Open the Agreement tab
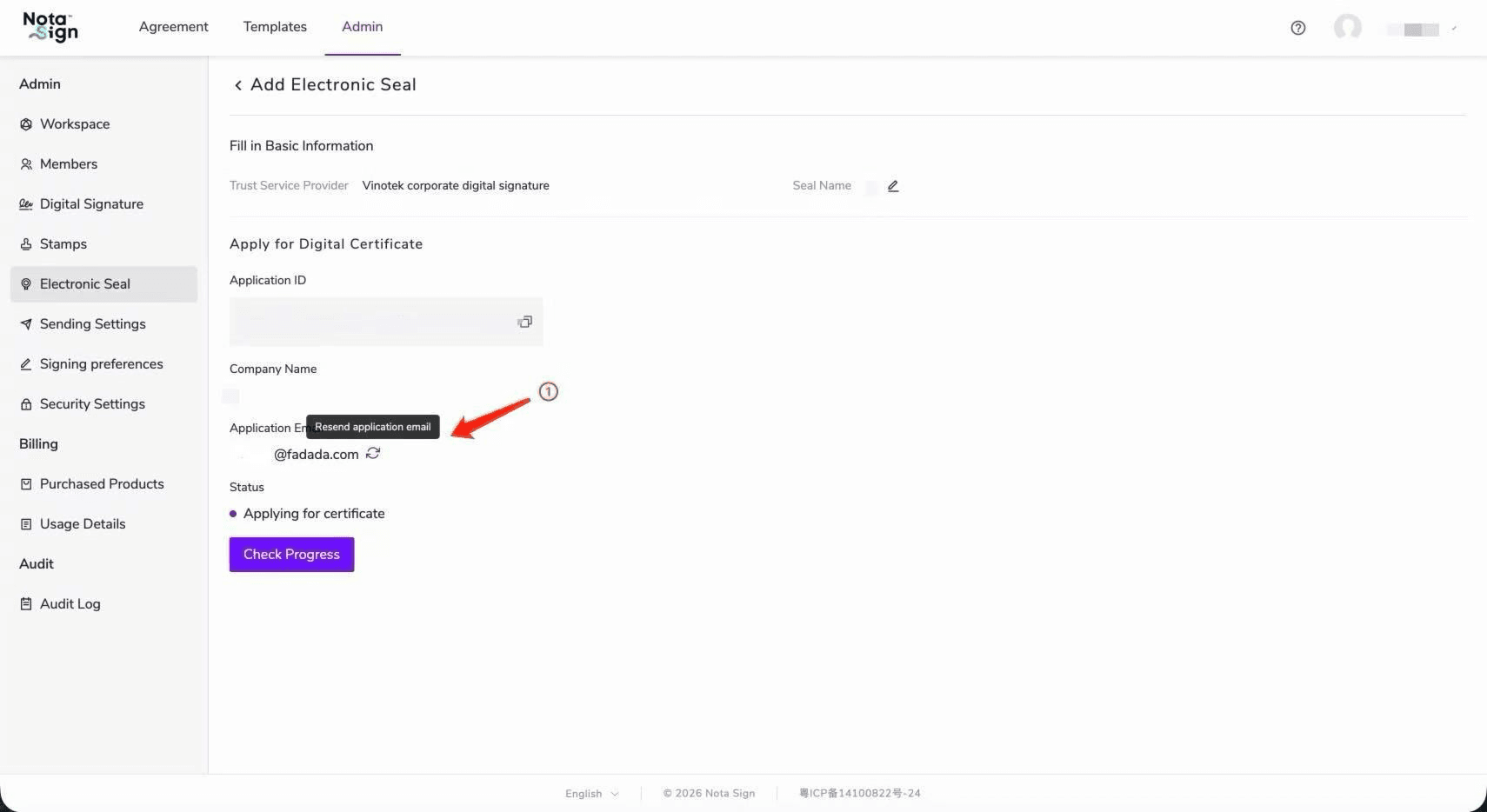Viewport: 1487px width, 812px height. point(174,27)
